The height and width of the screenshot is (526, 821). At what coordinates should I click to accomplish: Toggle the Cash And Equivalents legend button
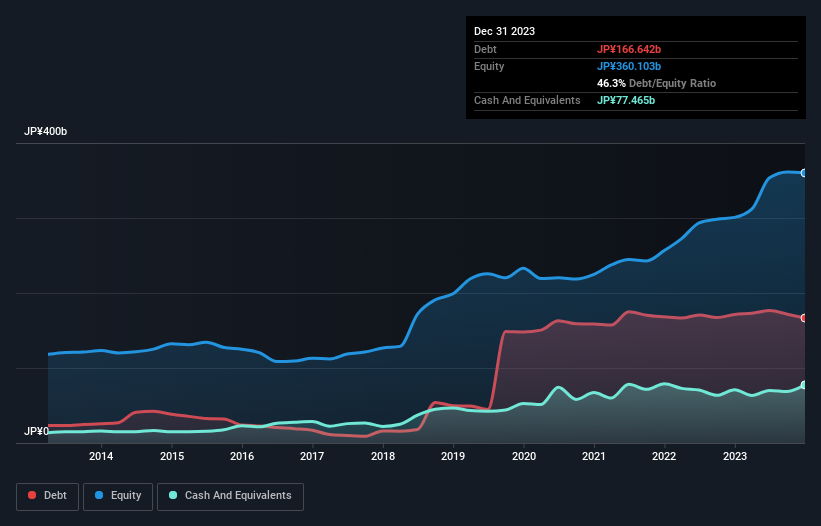[x=230, y=496]
